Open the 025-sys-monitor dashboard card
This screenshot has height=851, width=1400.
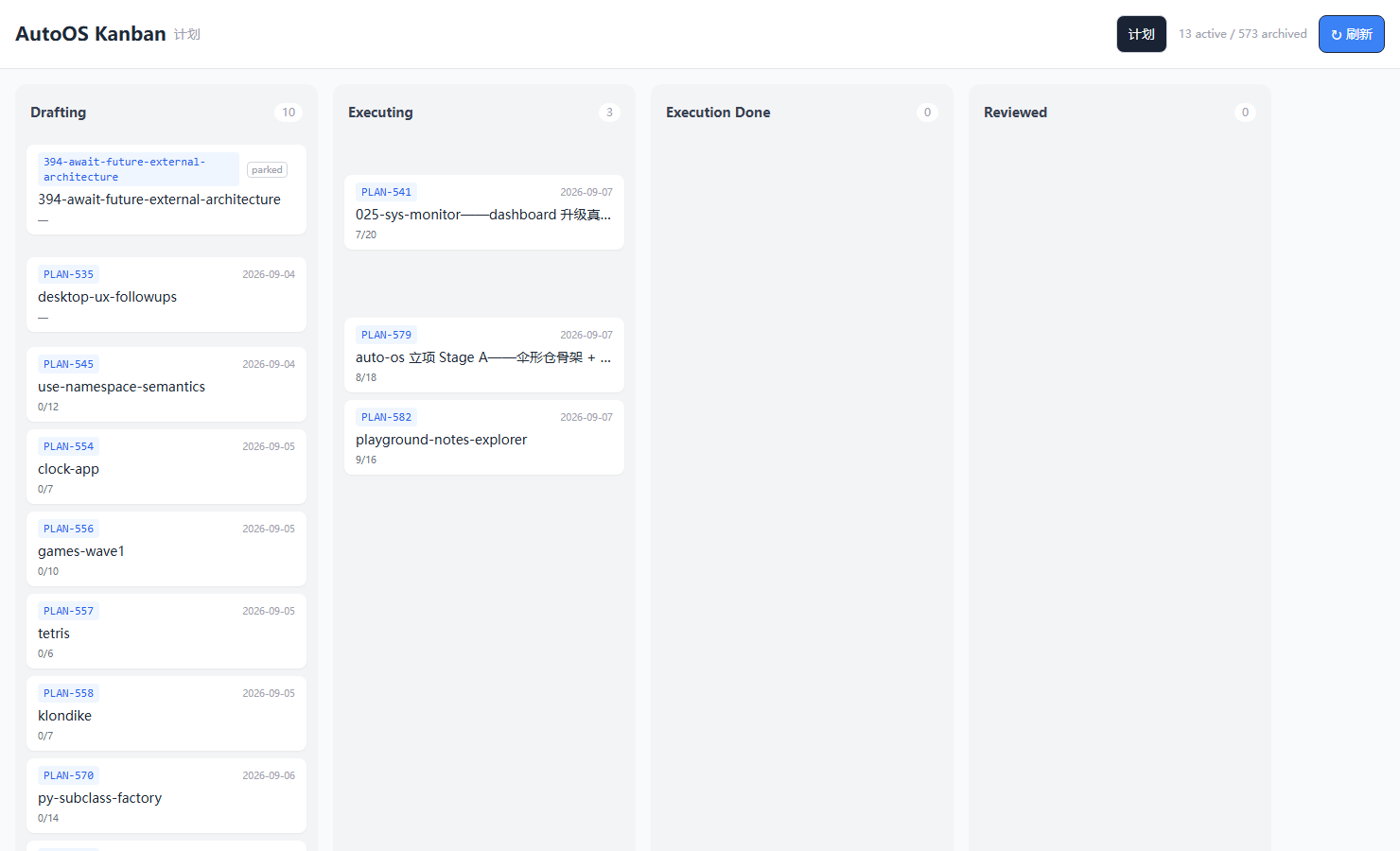point(484,212)
